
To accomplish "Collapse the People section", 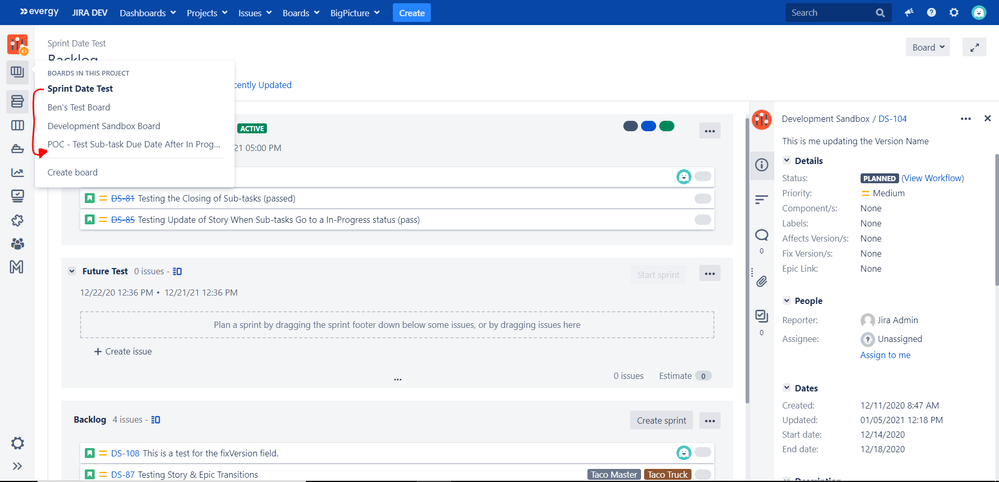I will point(787,301).
